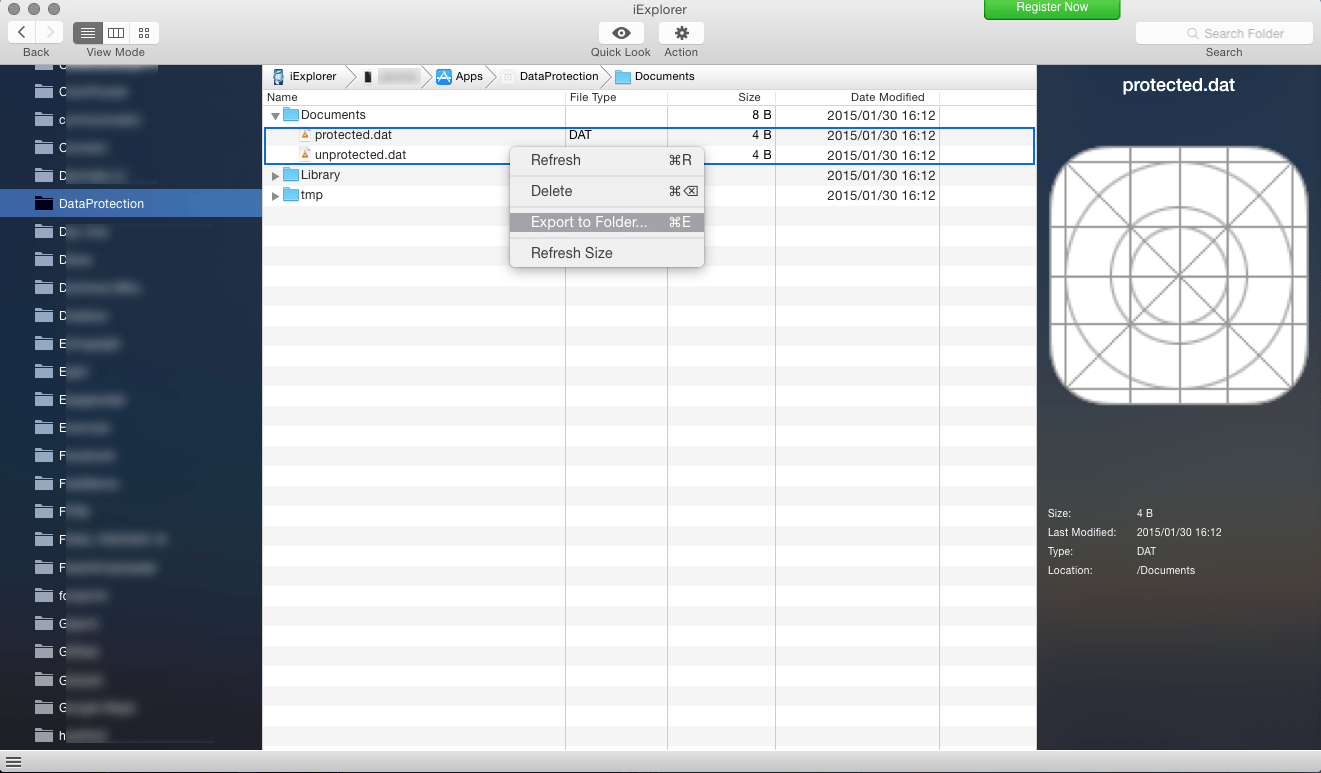The width and height of the screenshot is (1321, 773).
Task: Go forward with the right arrow button
Action: (50, 33)
